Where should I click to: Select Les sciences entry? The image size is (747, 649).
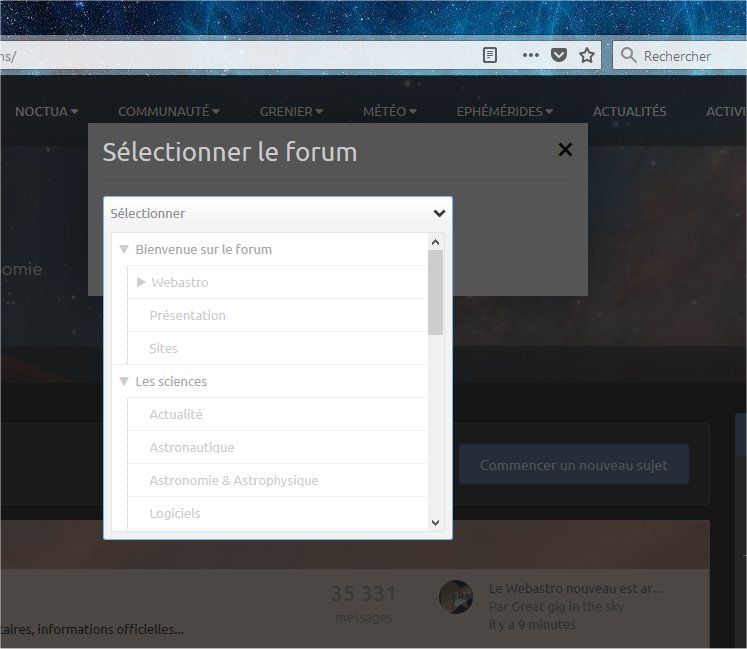[171, 381]
